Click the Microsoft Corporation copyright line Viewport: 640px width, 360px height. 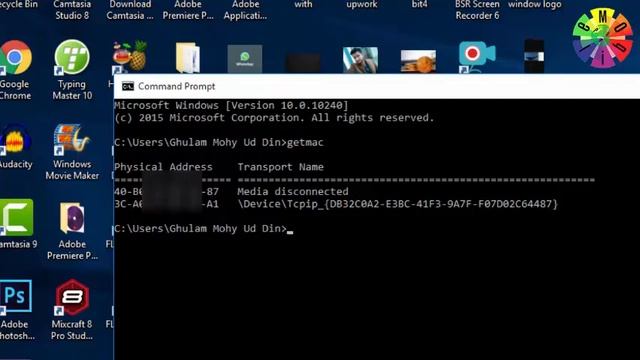coord(274,118)
